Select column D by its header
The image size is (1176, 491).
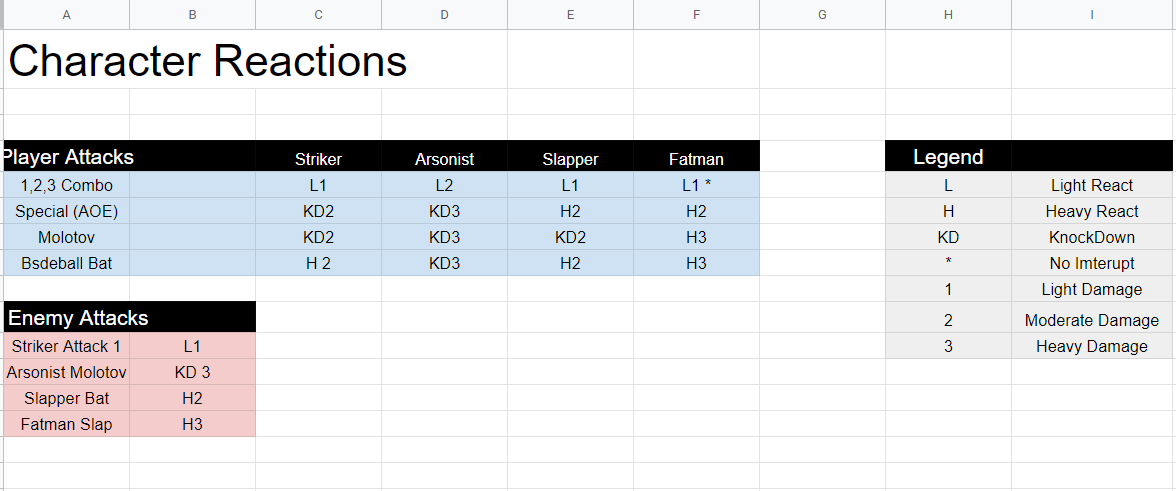444,14
